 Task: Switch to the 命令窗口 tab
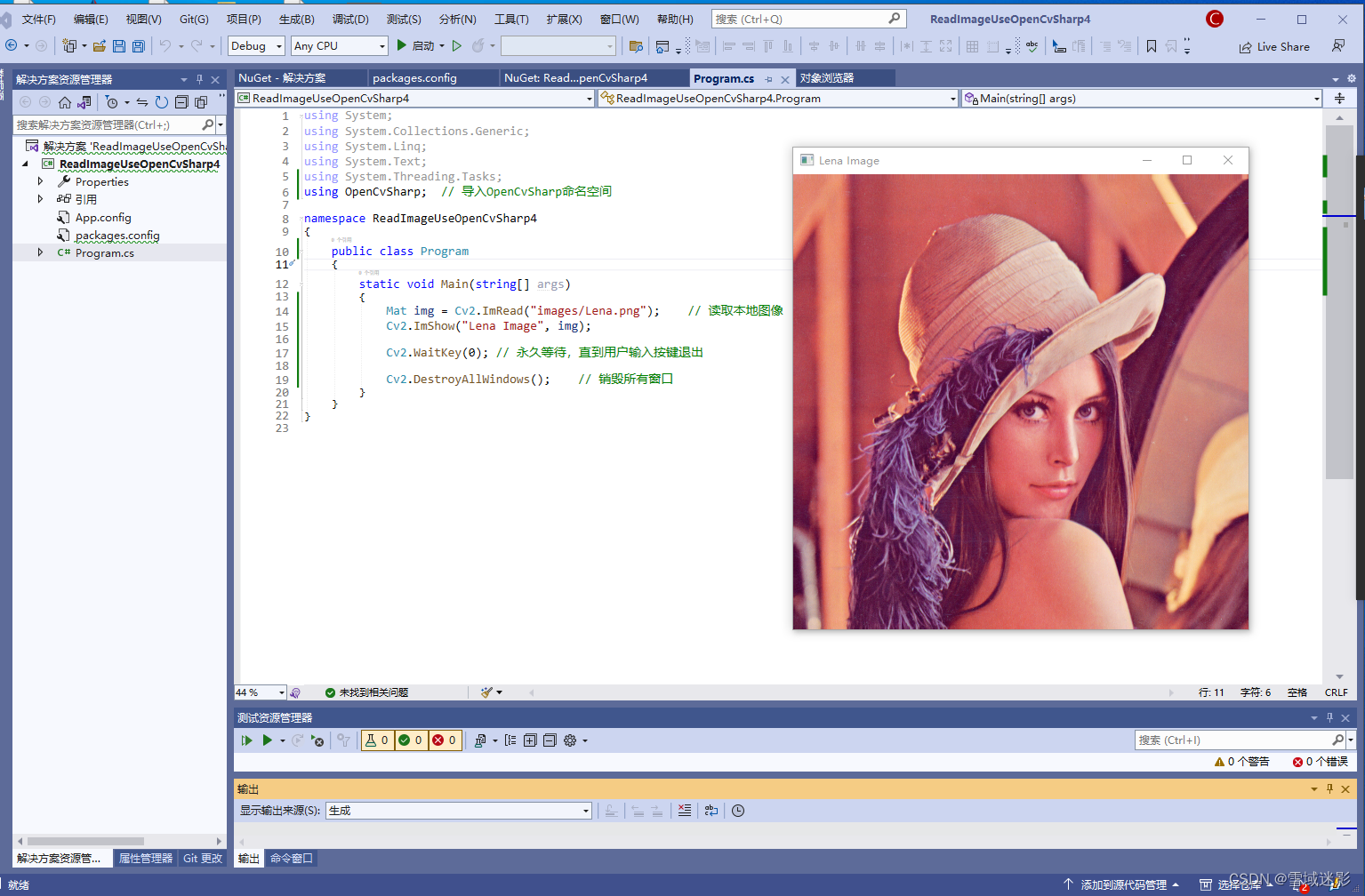292,859
